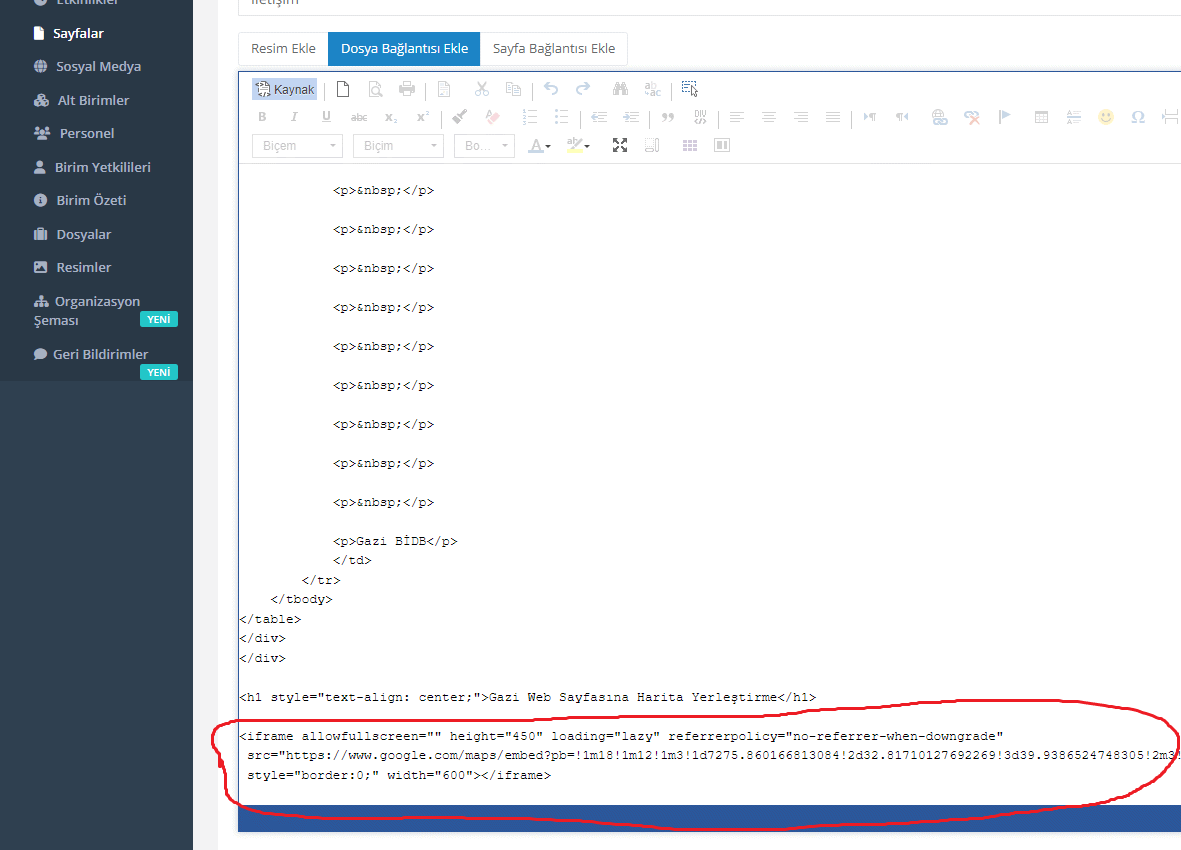
Task: Click the Align Left icon
Action: coord(737,117)
